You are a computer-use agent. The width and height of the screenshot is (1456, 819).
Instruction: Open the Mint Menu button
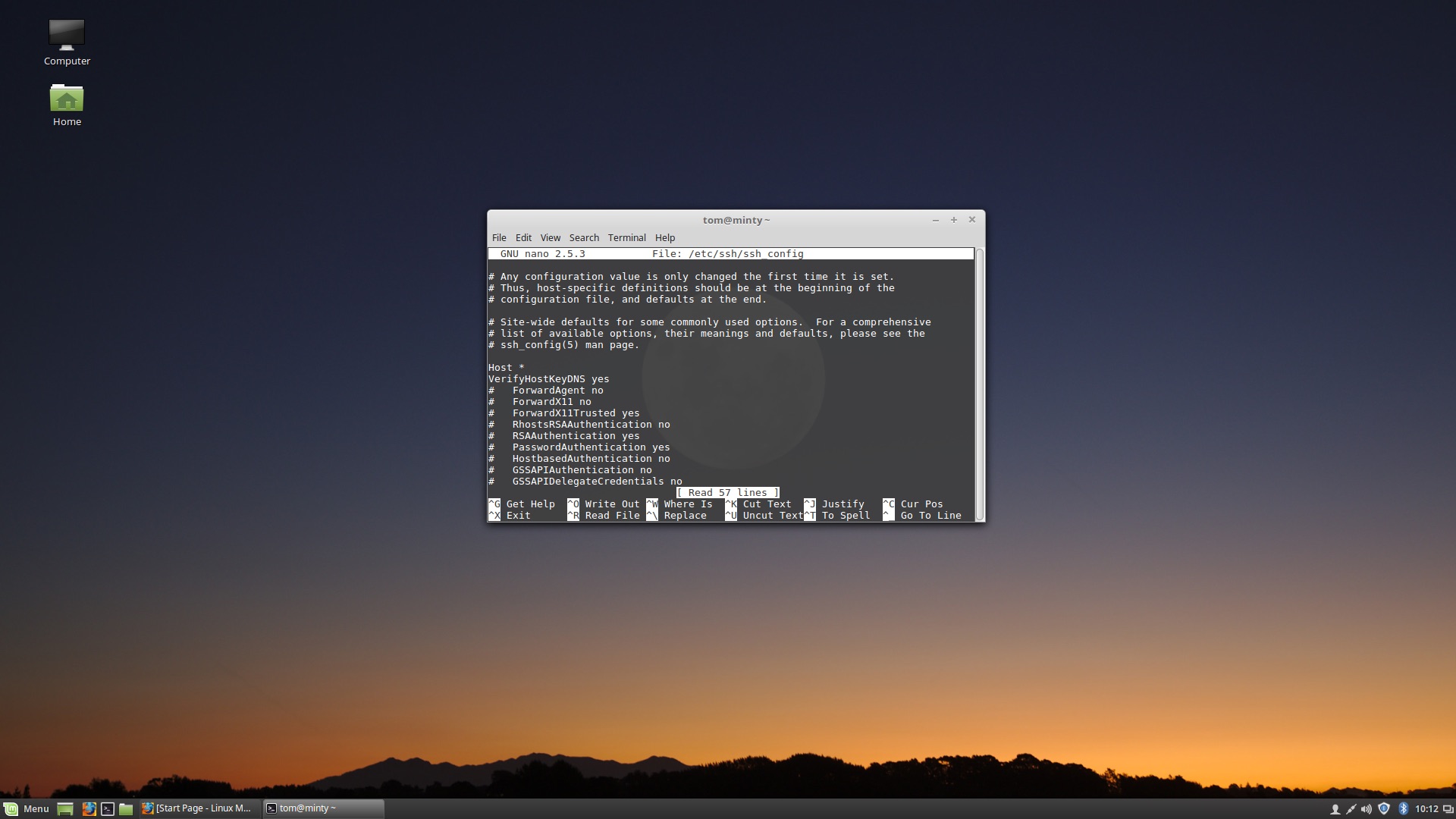pyautogui.click(x=27, y=808)
